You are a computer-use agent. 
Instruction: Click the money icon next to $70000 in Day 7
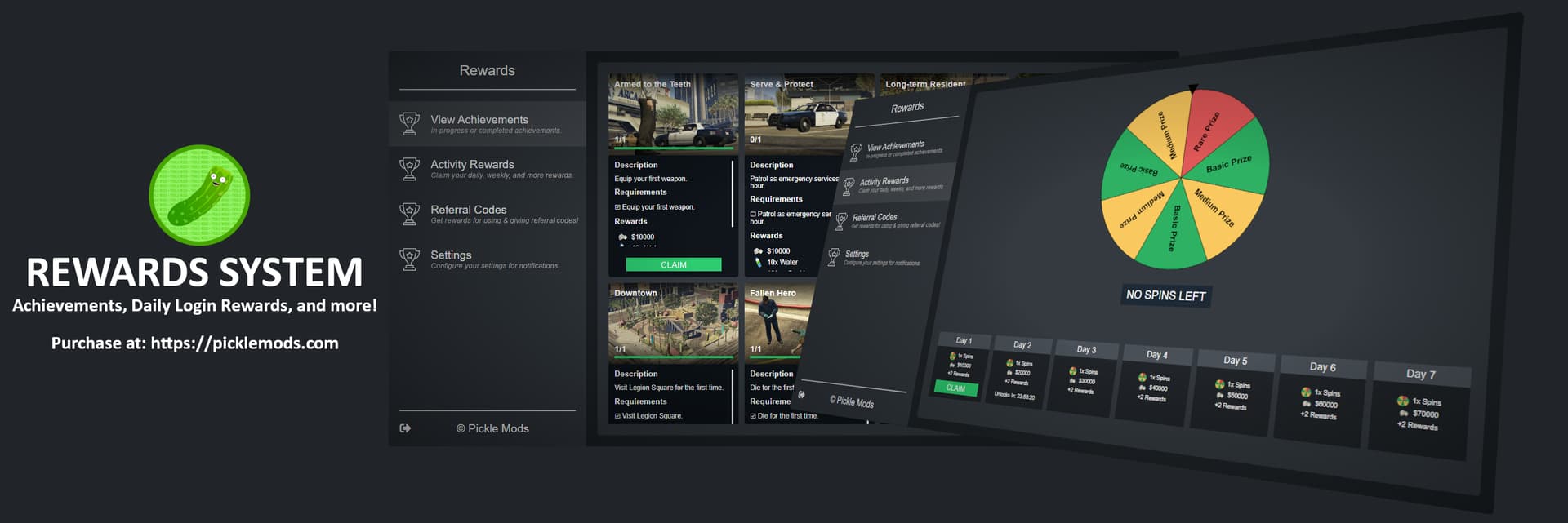(x=1404, y=414)
